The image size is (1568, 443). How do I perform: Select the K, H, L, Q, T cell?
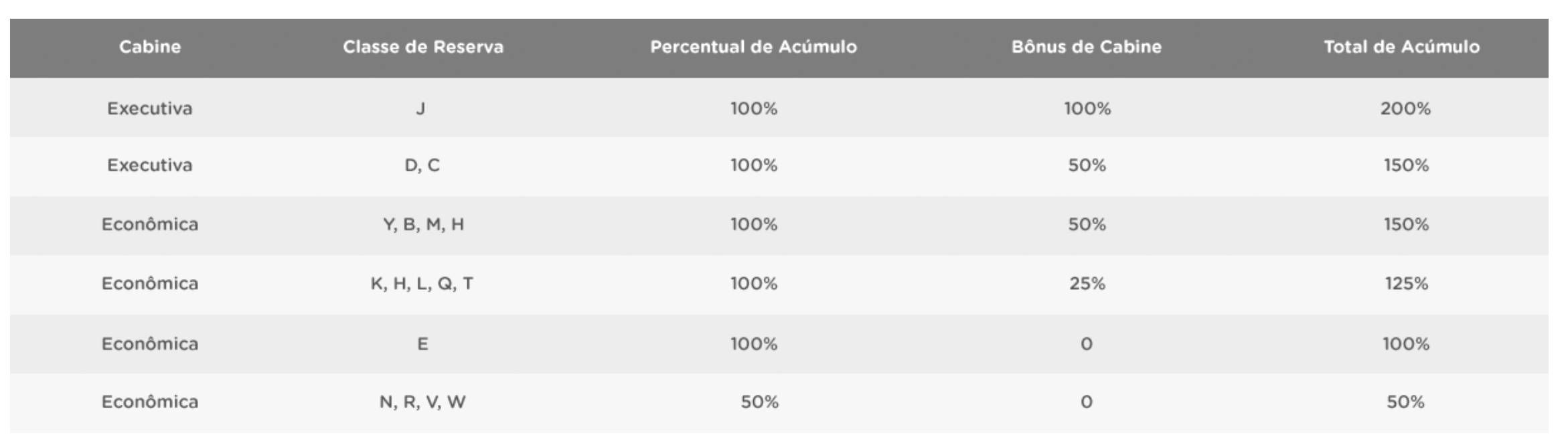[422, 284]
